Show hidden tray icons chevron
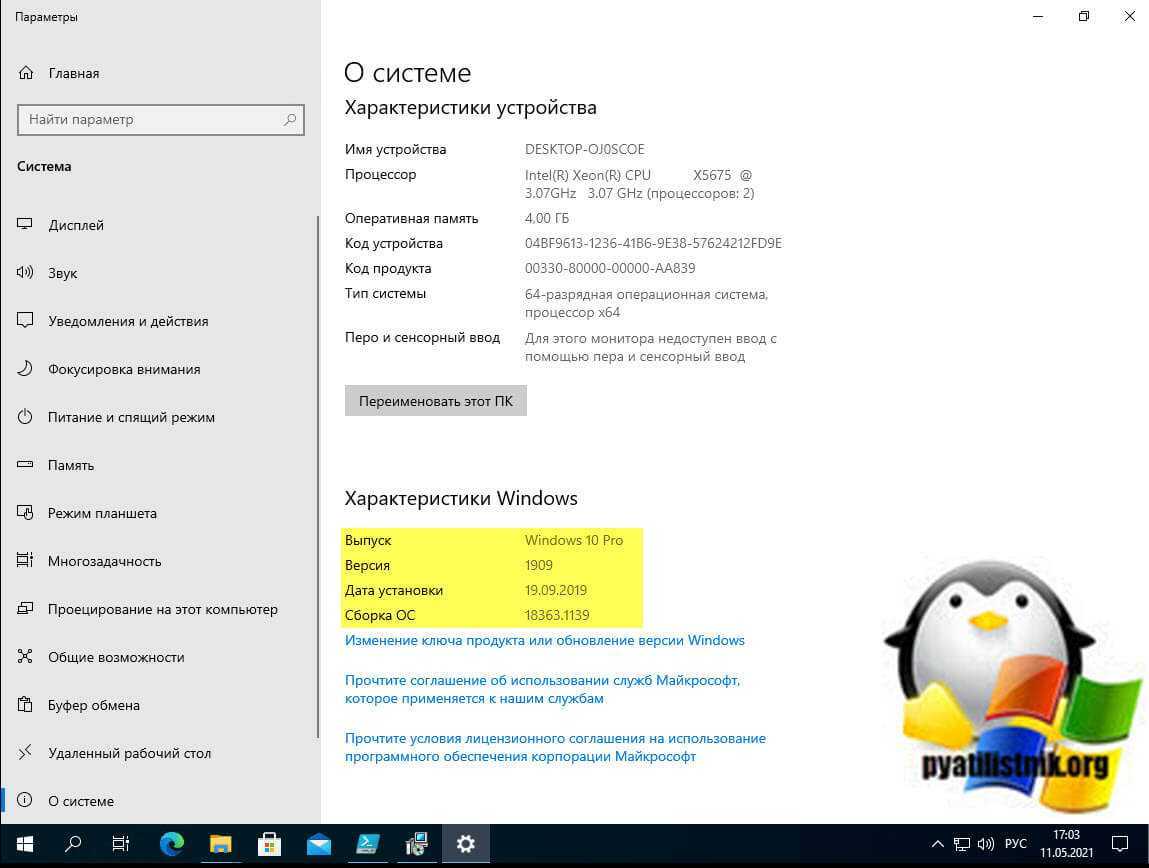This screenshot has width=1149, height=868. tap(937, 844)
